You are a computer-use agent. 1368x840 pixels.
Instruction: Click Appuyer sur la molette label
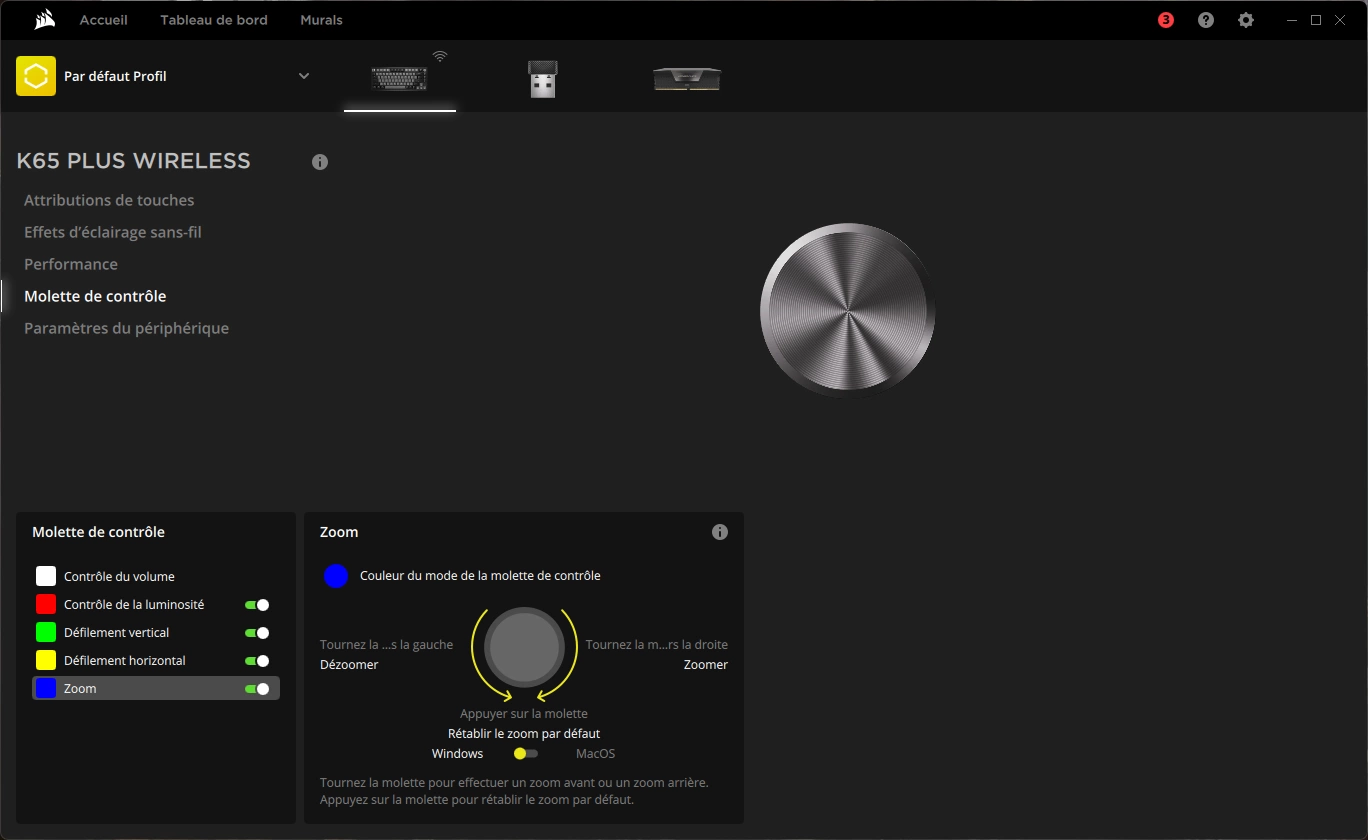click(524, 714)
